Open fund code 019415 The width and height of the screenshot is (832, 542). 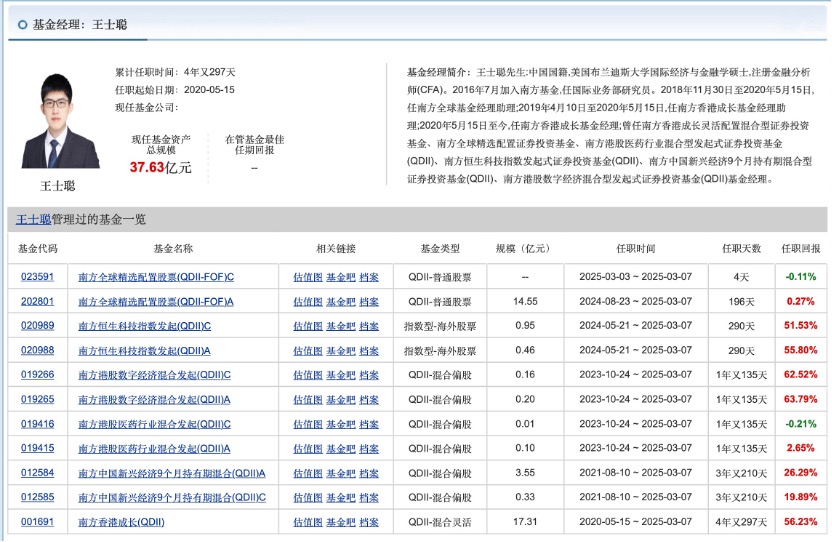click(x=37, y=448)
